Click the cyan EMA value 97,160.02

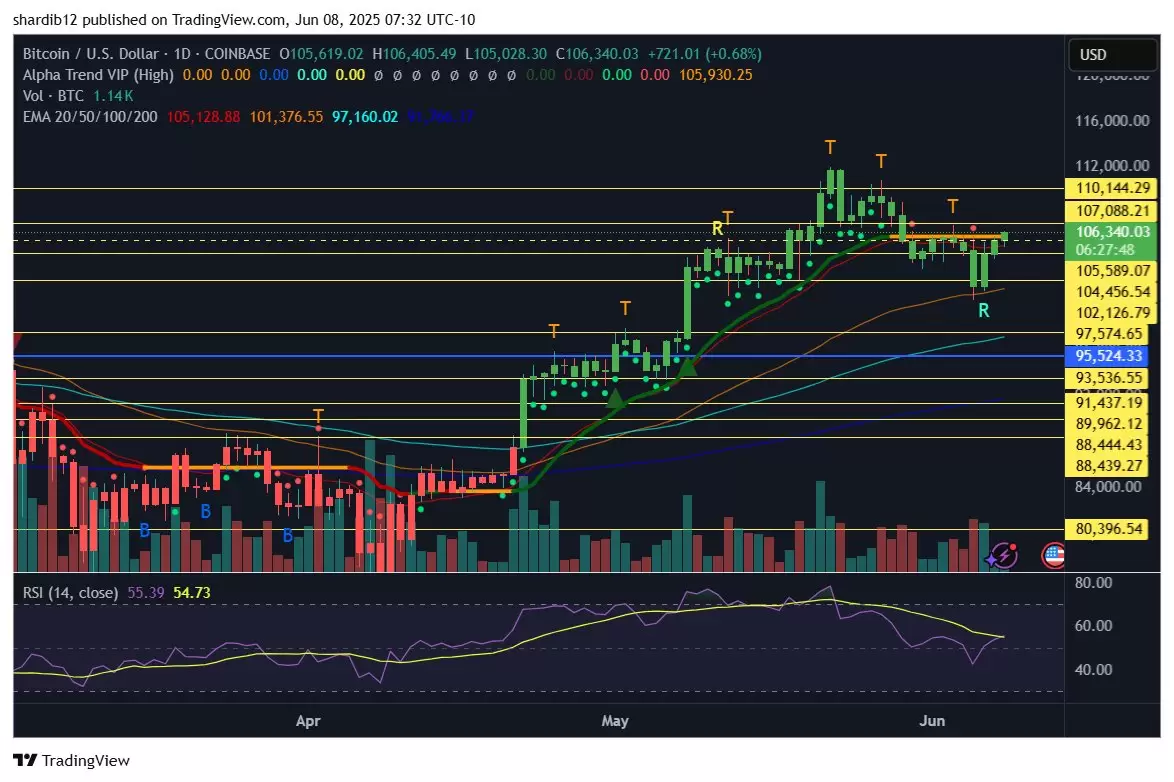pyautogui.click(x=365, y=117)
